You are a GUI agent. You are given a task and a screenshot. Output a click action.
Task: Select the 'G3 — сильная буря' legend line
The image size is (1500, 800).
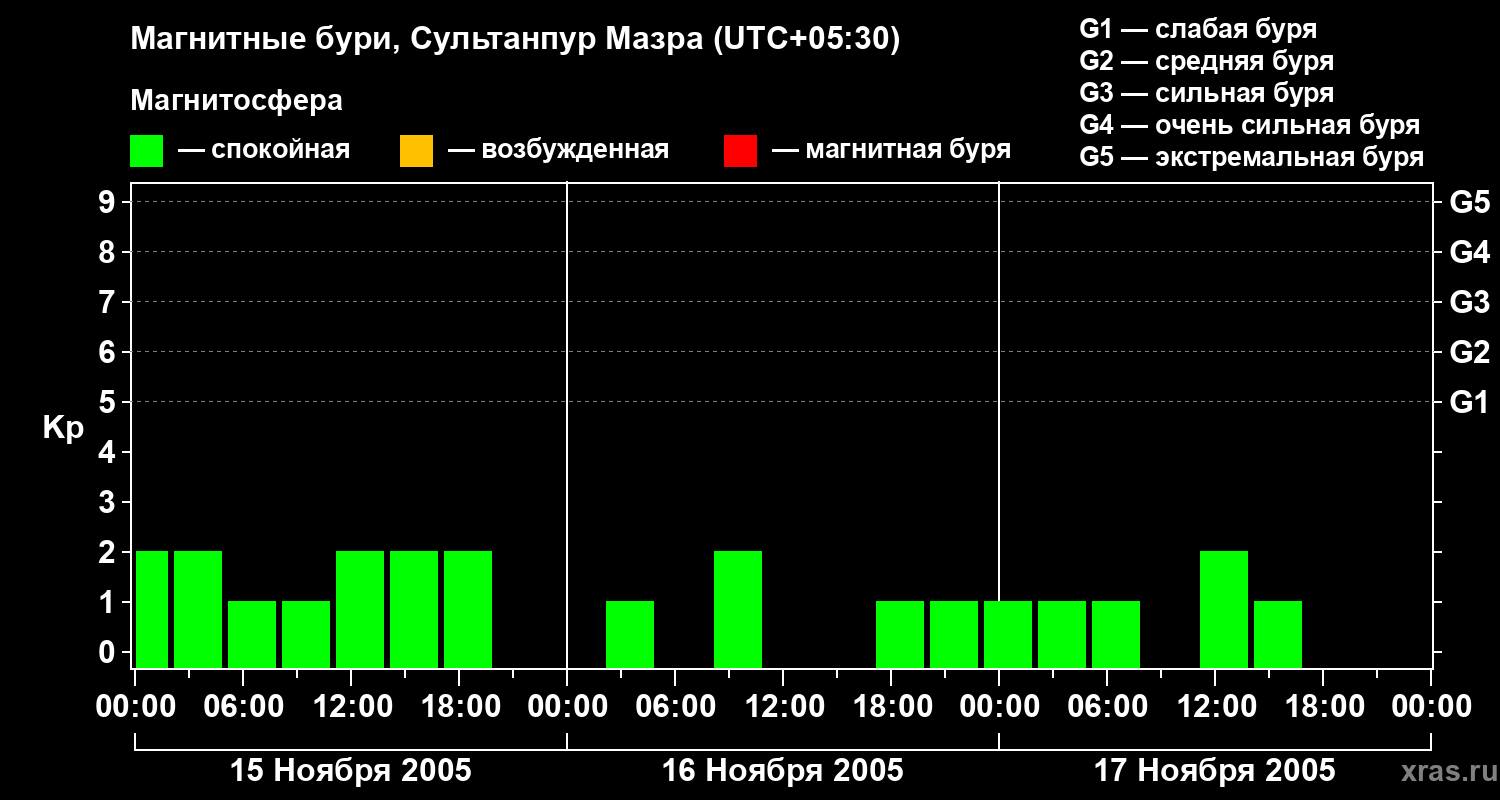tap(1207, 93)
